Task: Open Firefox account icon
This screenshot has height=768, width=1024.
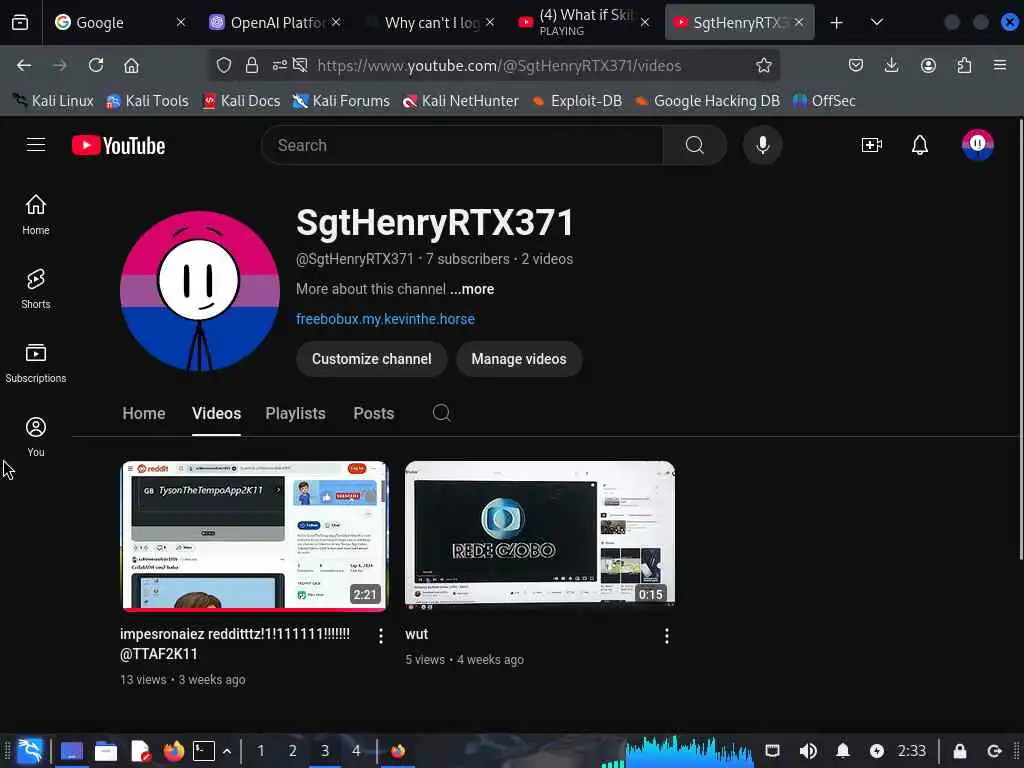Action: pyautogui.click(x=928, y=65)
